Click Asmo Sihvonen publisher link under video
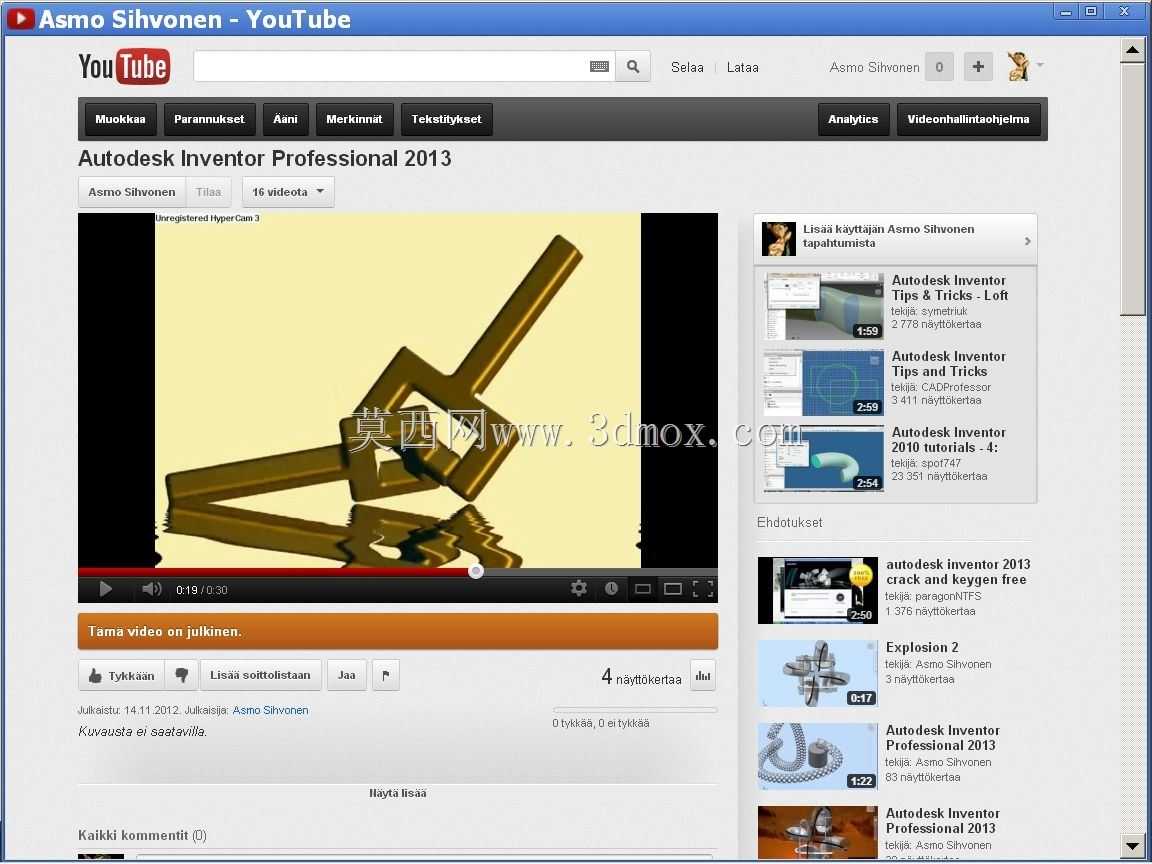Screen dimensions: 1152x864 [270, 710]
